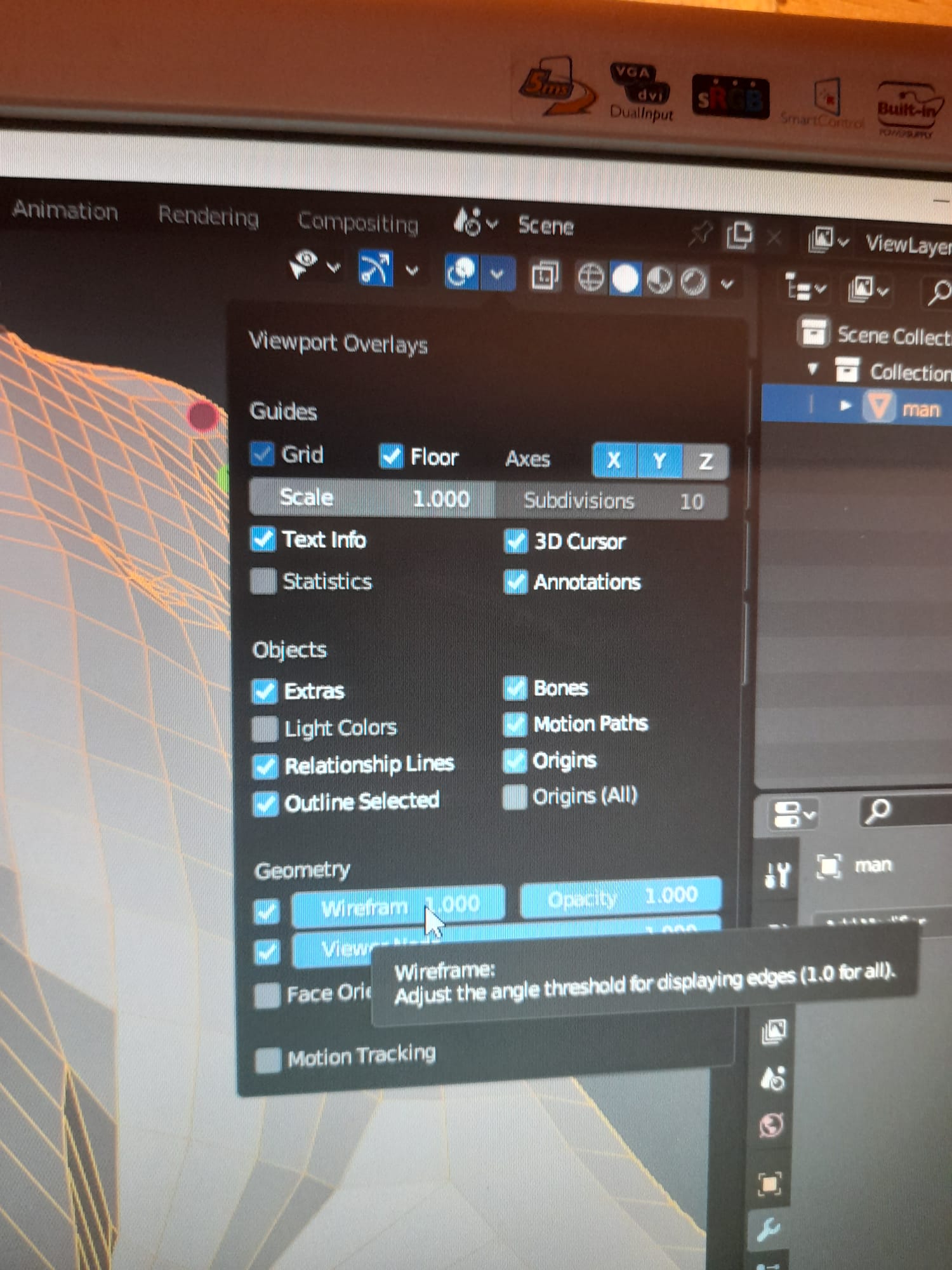Open the shading options dropdown arrow
The width and height of the screenshot is (952, 1270).
point(727,284)
